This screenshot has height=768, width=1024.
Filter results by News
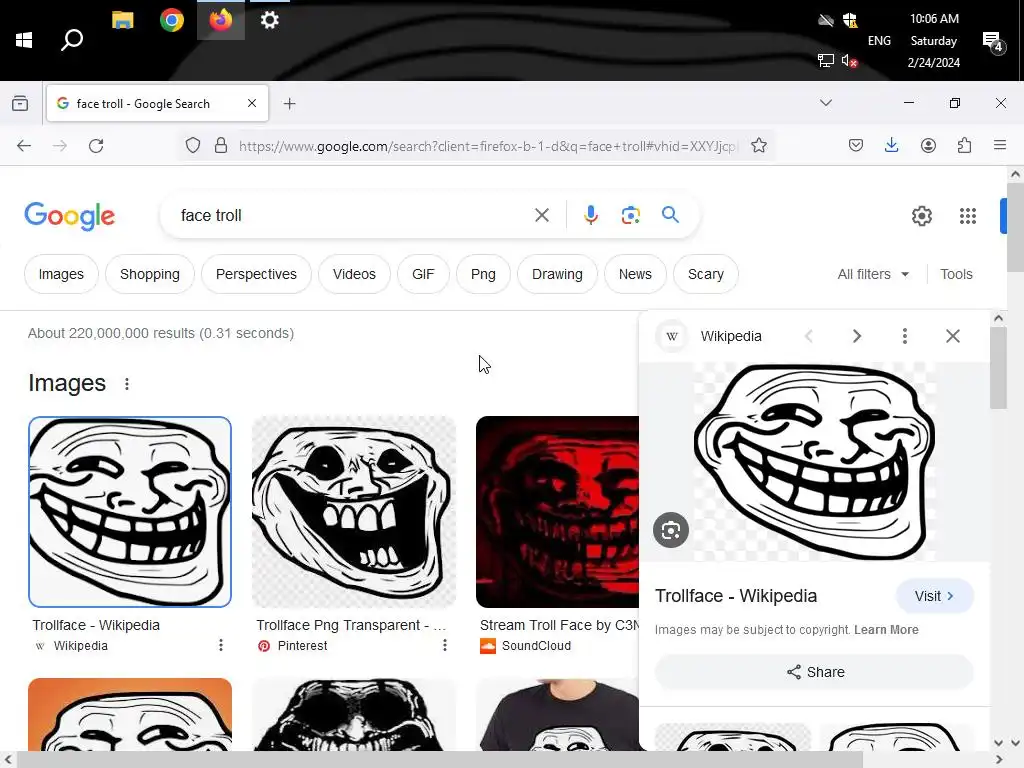pyautogui.click(x=635, y=274)
